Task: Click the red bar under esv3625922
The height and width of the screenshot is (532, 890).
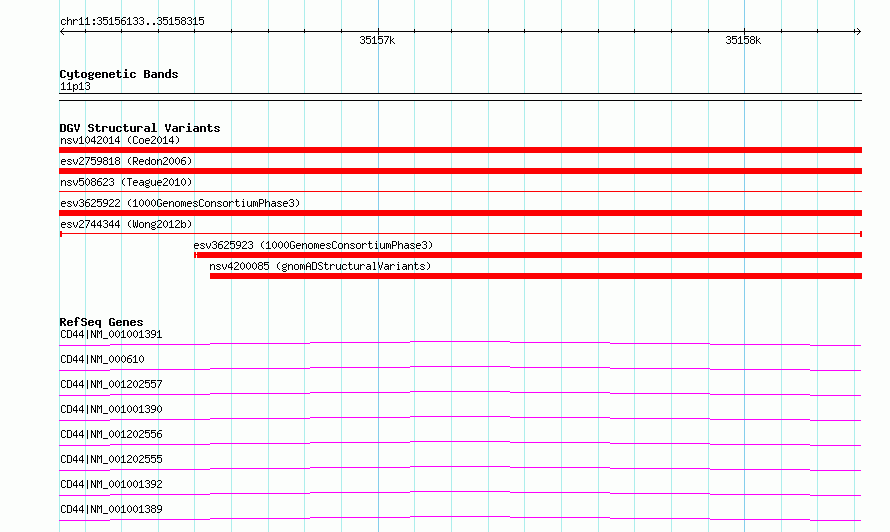Action: [x=460, y=213]
